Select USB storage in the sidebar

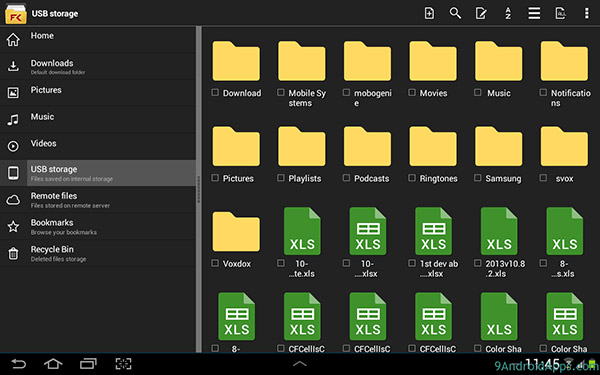point(98,173)
